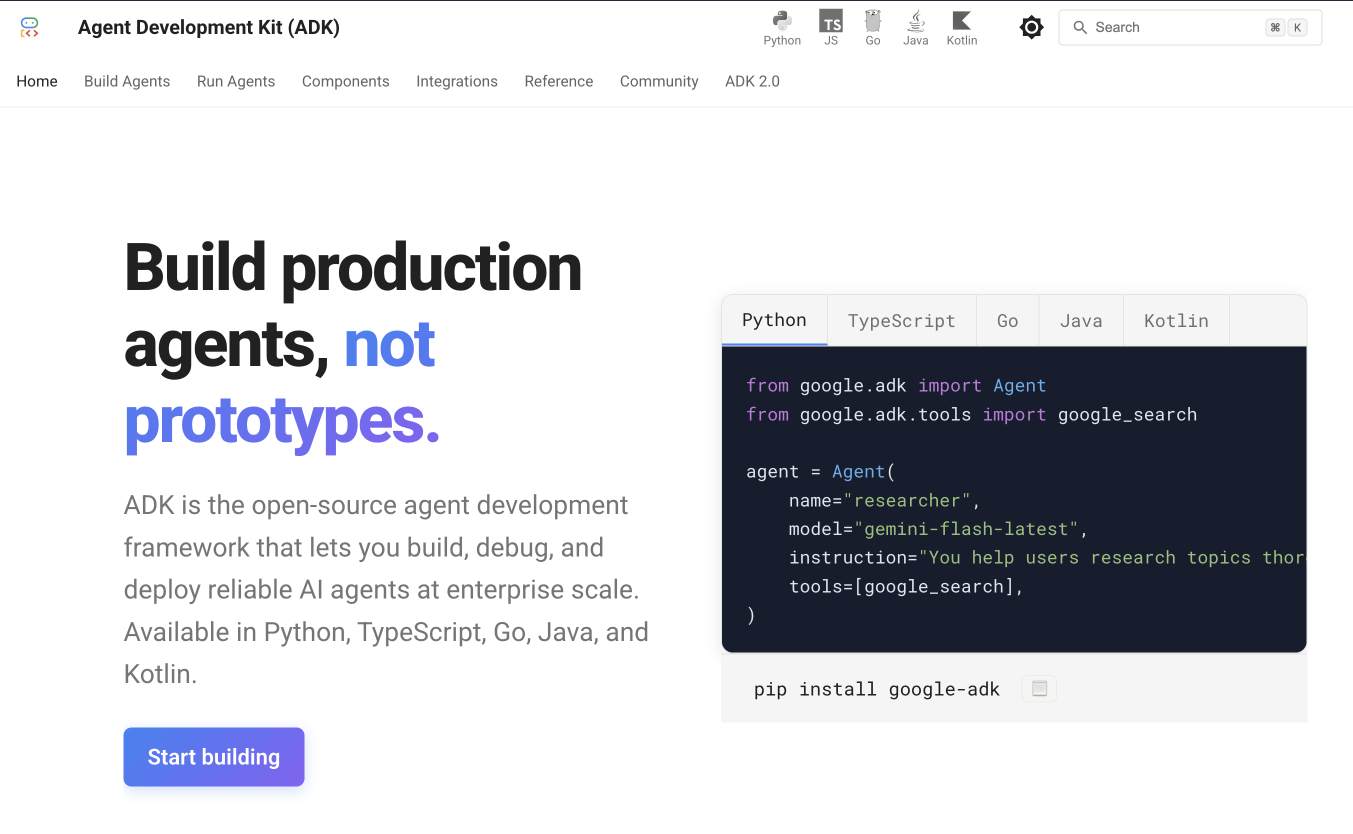1353x834 pixels.
Task: Switch code sample to Kotlin tab
Action: [1176, 321]
